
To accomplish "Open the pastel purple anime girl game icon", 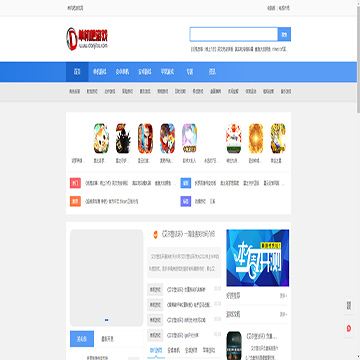I will click(189, 138).
